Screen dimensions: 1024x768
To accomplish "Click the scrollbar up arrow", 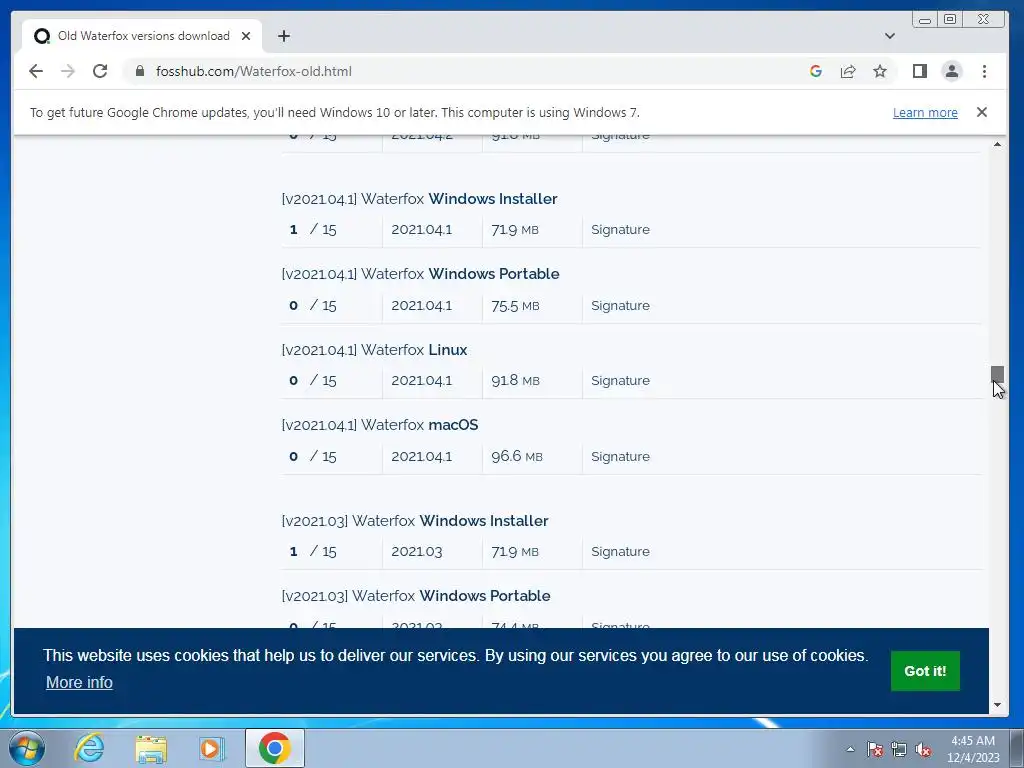I will 997,144.
